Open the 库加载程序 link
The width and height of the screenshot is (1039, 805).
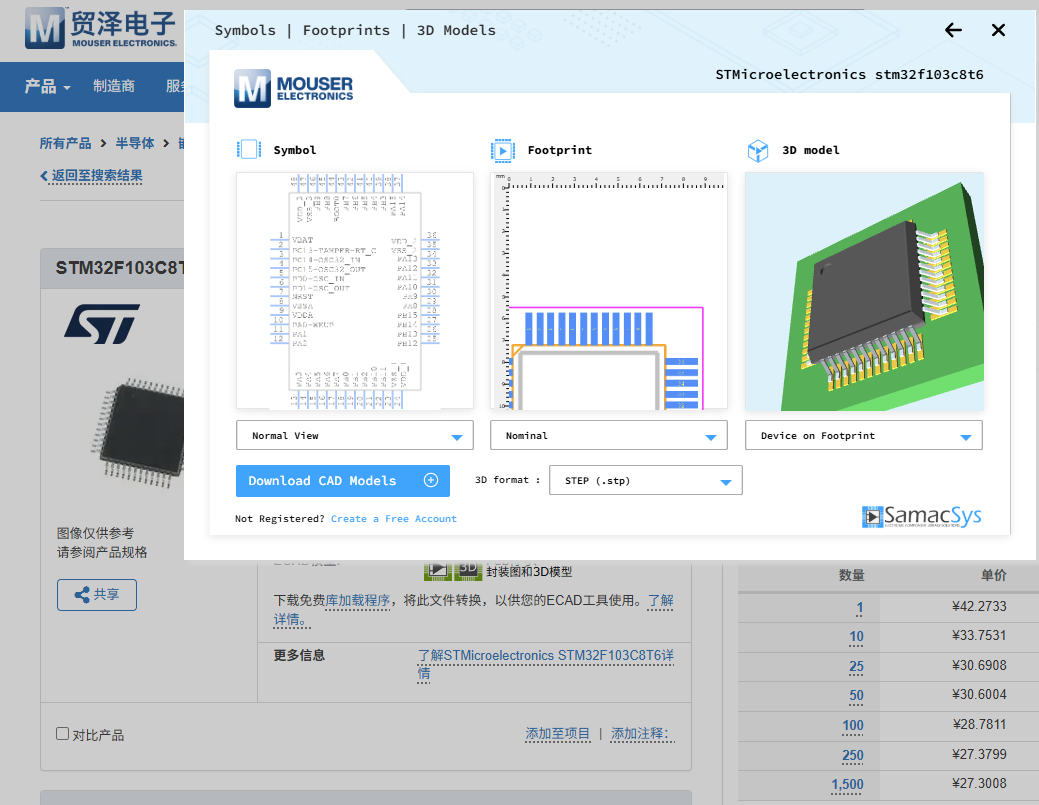357,600
